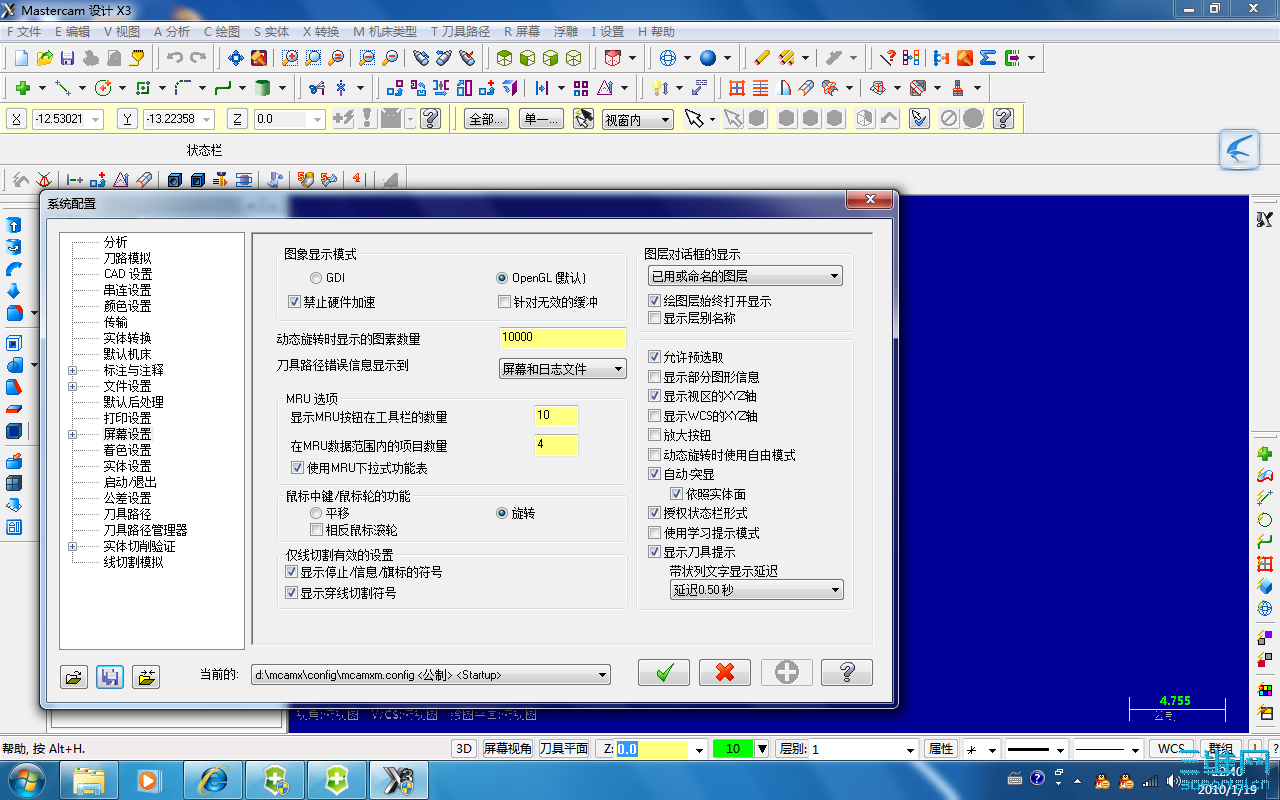Screen dimensions: 1280x800
Task: Confirm settings with the green checkmark
Action: click(x=663, y=672)
